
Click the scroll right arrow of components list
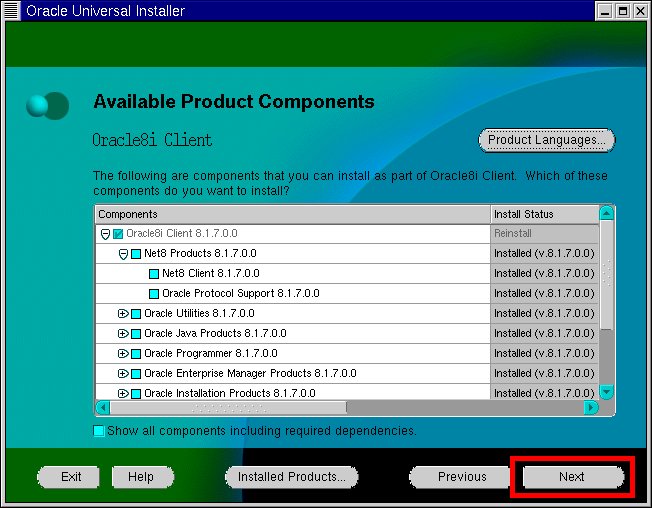pos(591,408)
